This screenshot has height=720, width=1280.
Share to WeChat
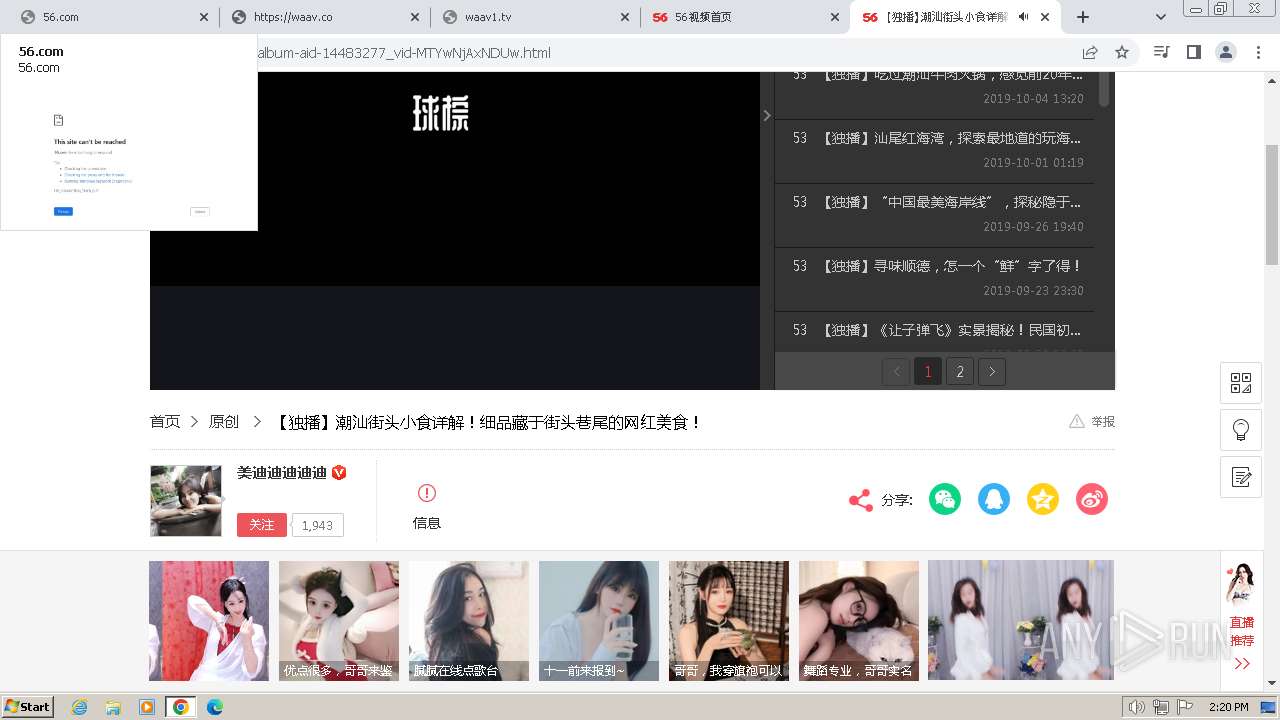pyautogui.click(x=945, y=499)
